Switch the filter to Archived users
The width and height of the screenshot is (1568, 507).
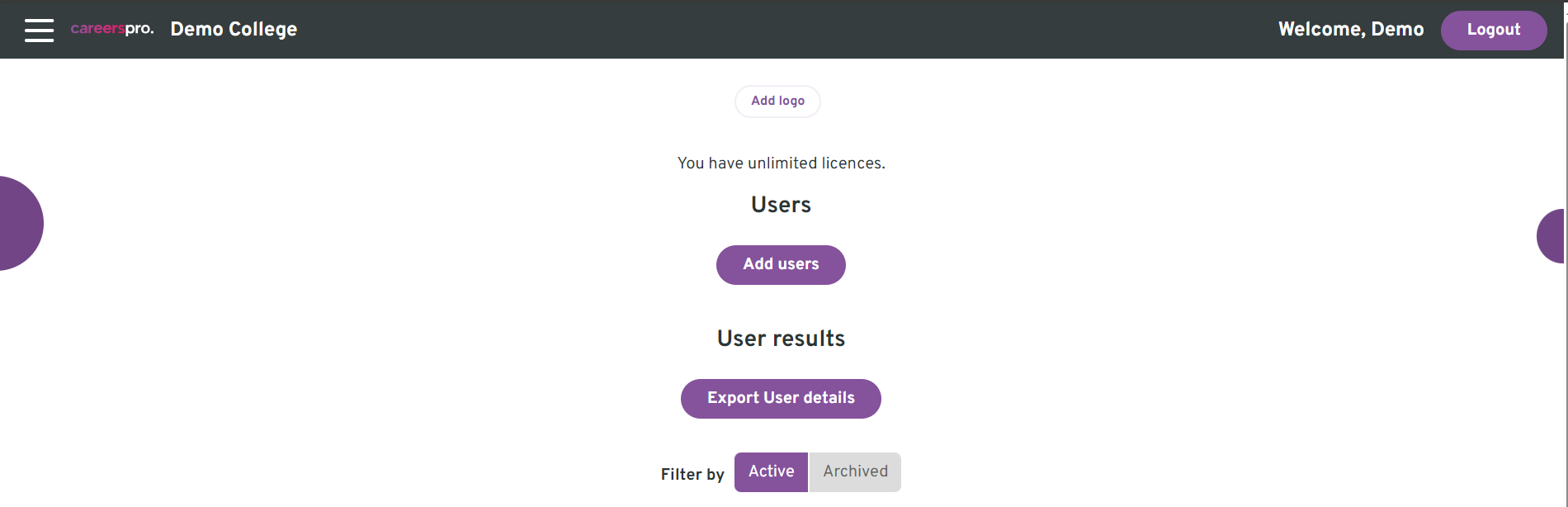click(x=855, y=472)
